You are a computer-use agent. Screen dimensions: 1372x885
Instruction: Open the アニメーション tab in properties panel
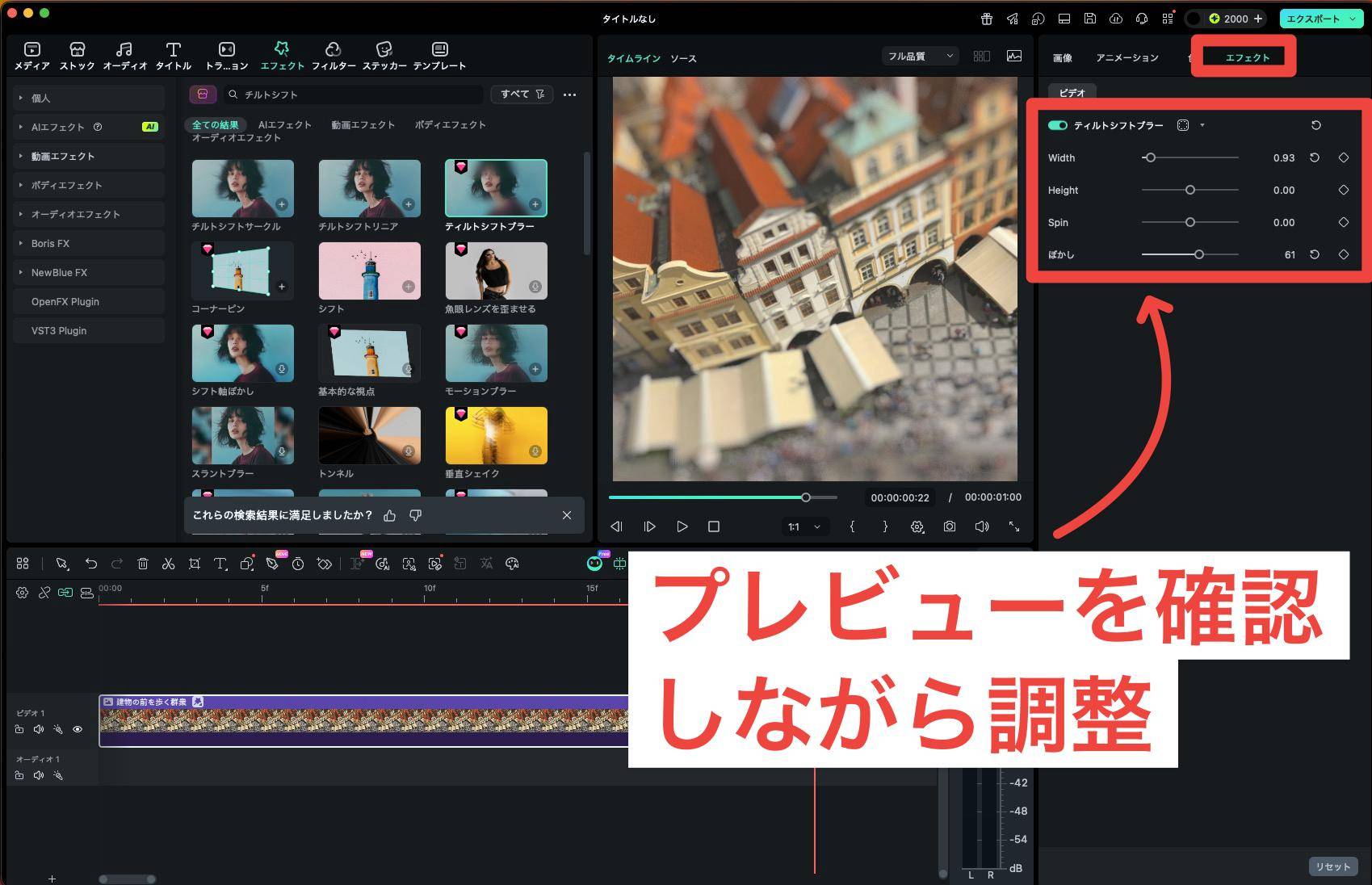[x=1127, y=57]
